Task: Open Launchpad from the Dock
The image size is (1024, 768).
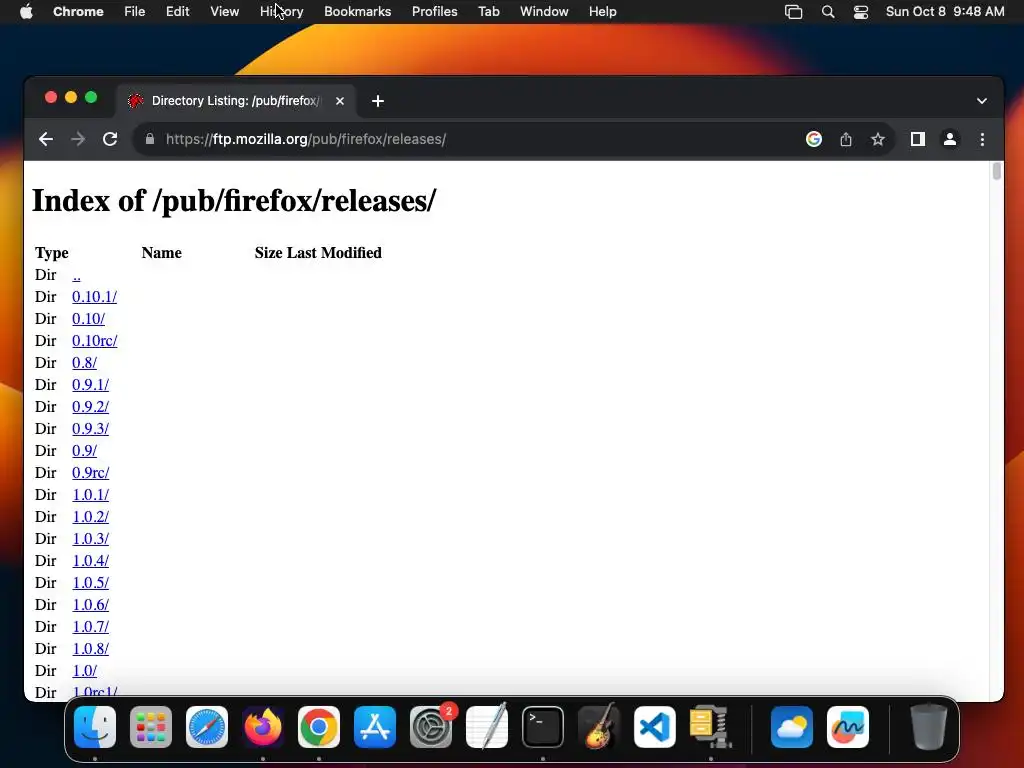Action: [x=151, y=727]
